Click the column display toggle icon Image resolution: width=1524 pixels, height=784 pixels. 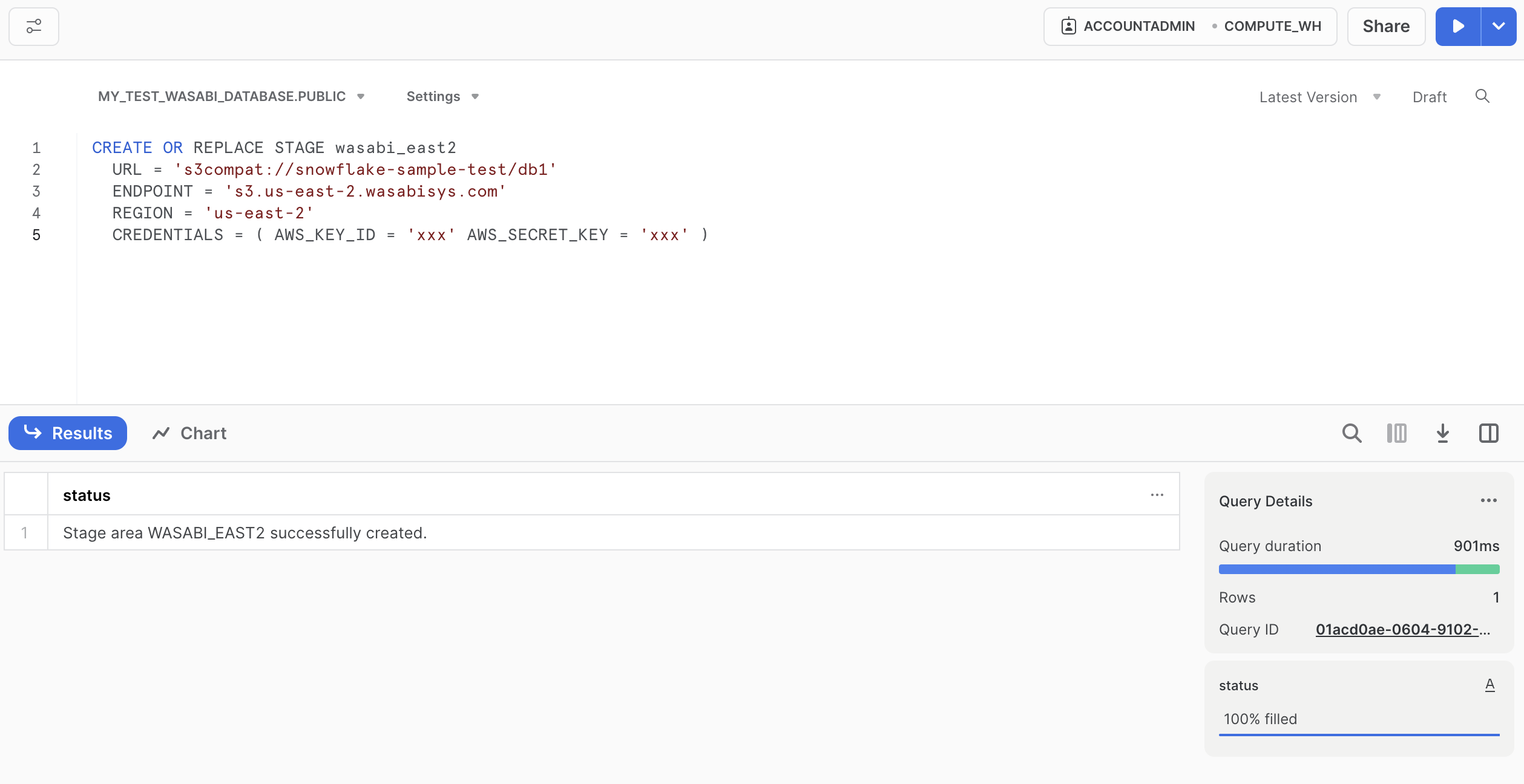(1398, 433)
